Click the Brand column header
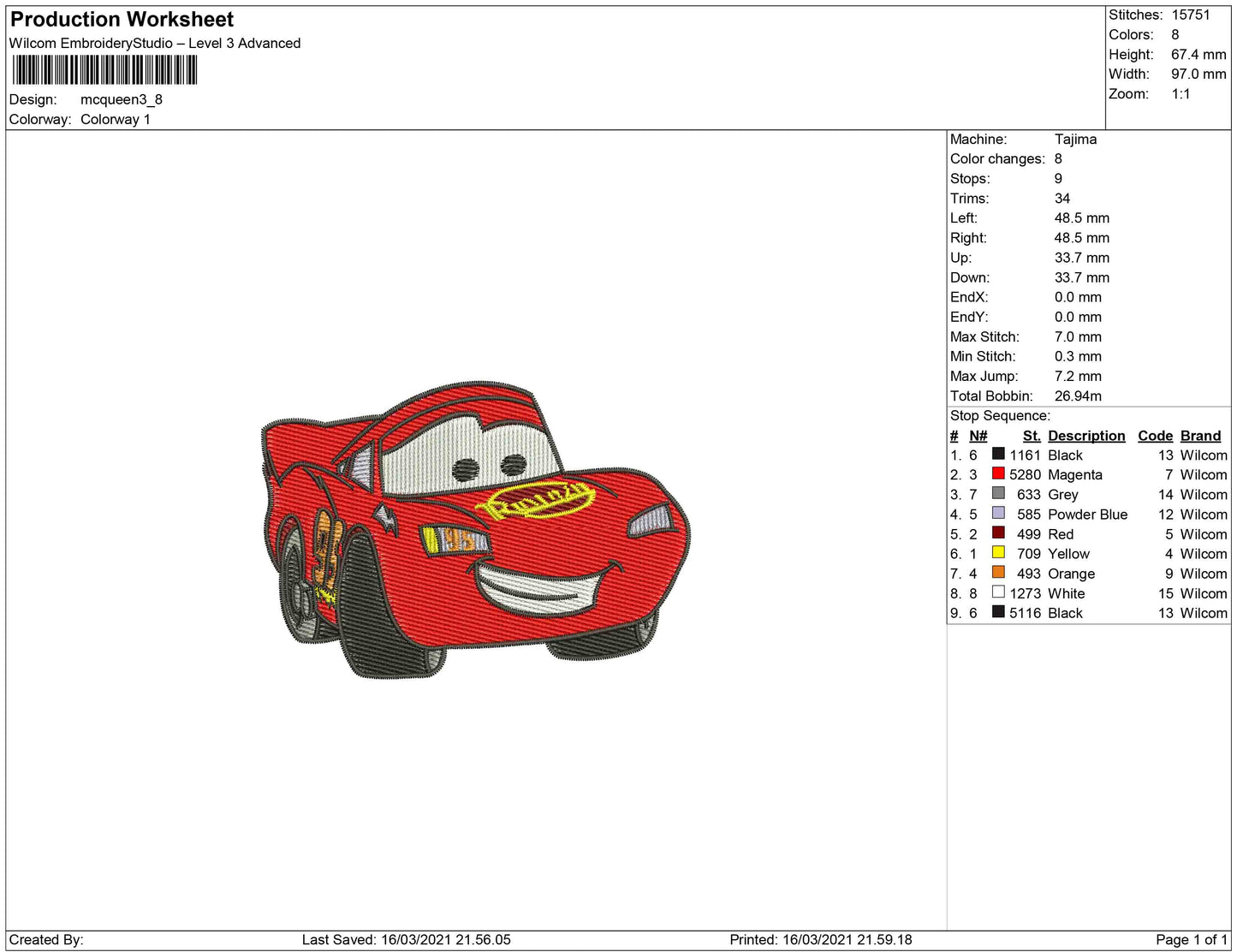Screen dimensions: 1237x952 tap(1200, 436)
